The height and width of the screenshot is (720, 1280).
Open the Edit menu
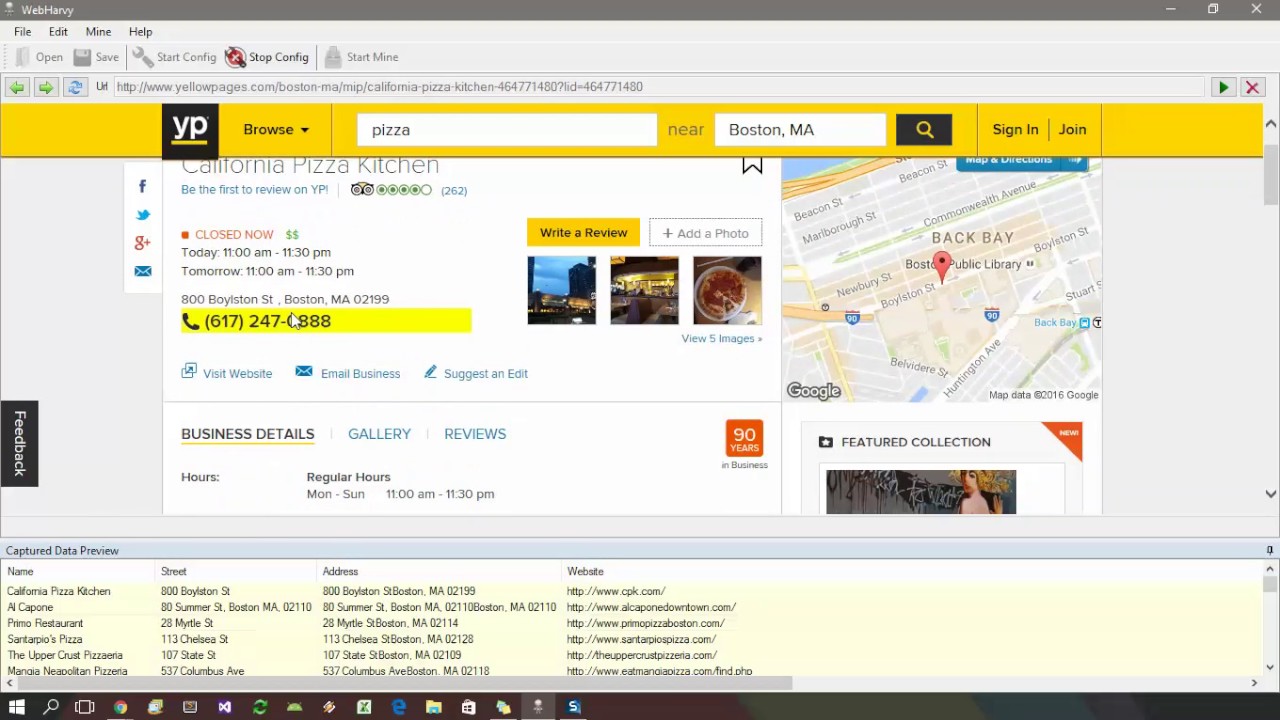click(x=58, y=32)
